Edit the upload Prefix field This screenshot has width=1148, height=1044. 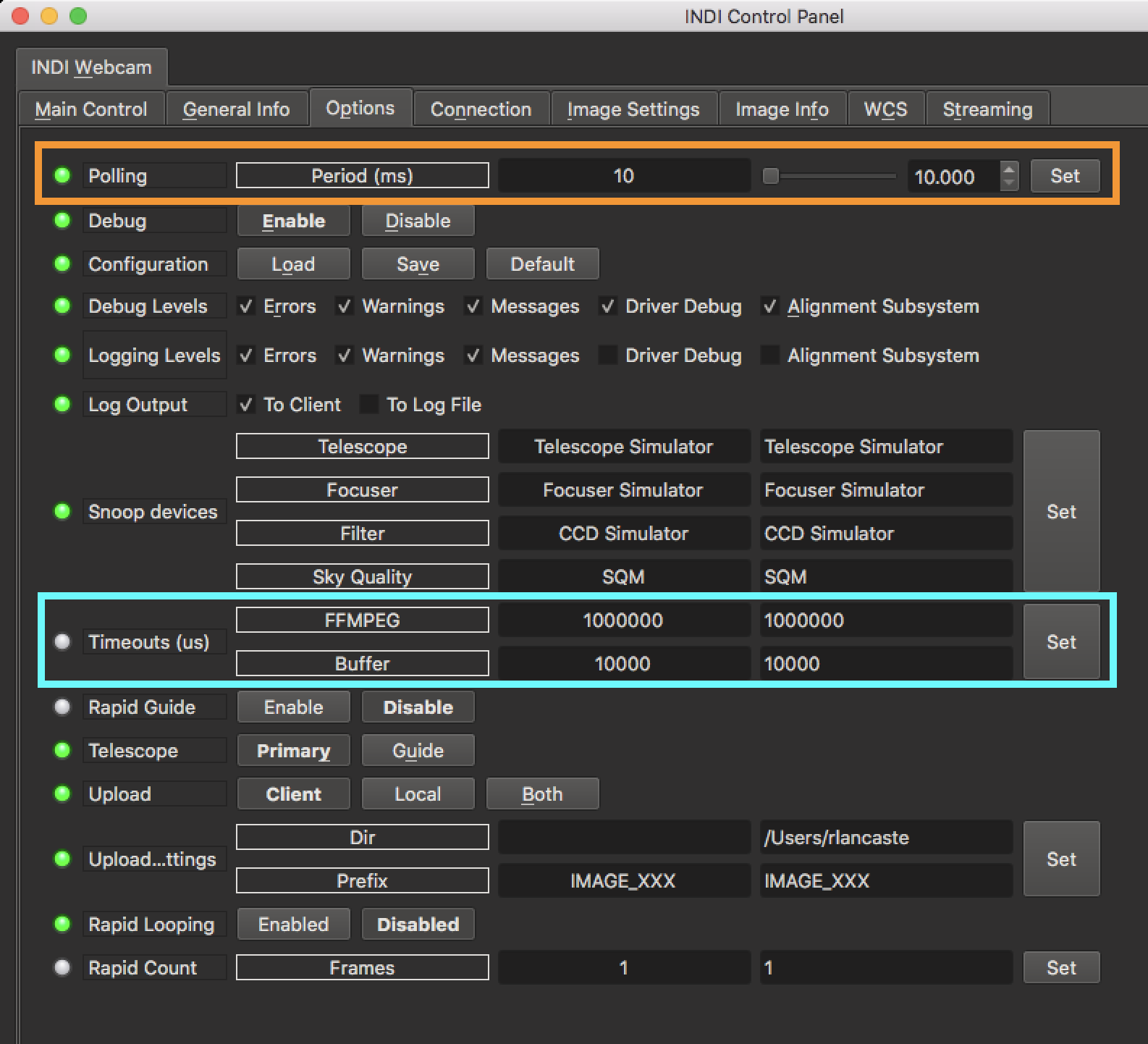coord(886,881)
